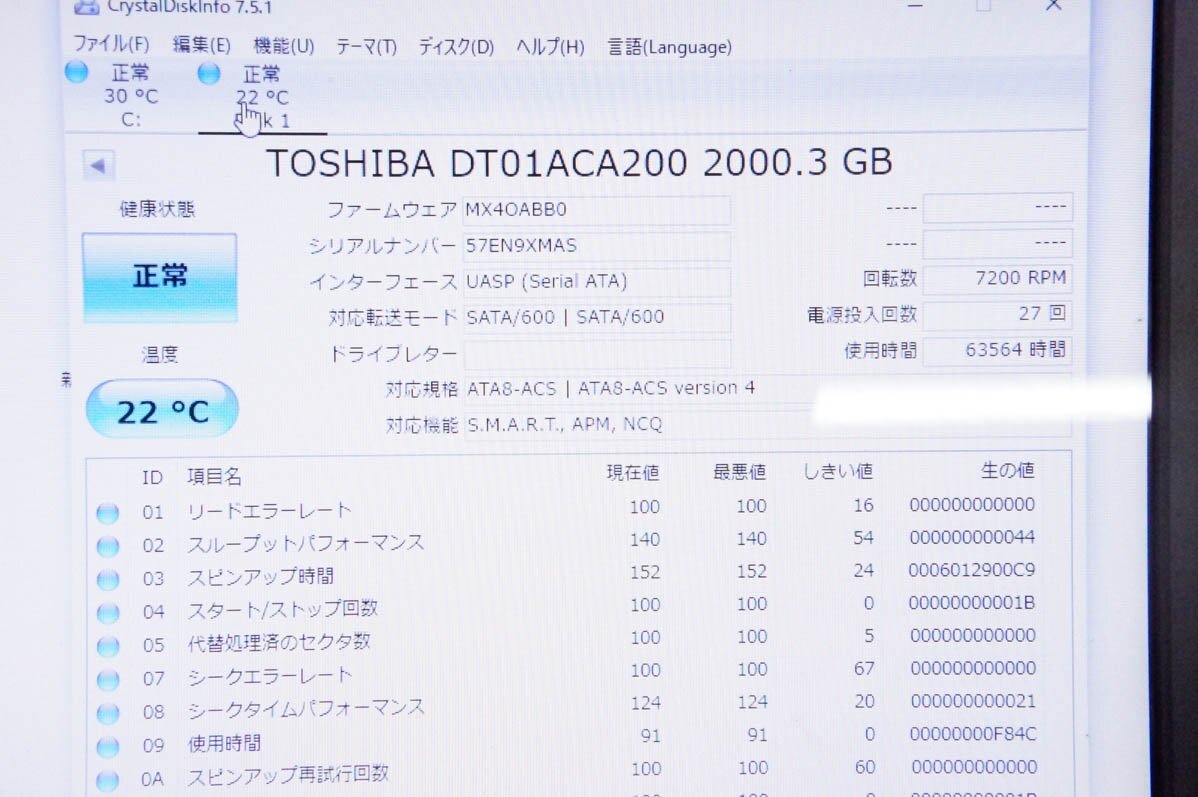Click the status icon for ID 01 row
Image resolution: width=1198 pixels, height=797 pixels.
point(108,513)
